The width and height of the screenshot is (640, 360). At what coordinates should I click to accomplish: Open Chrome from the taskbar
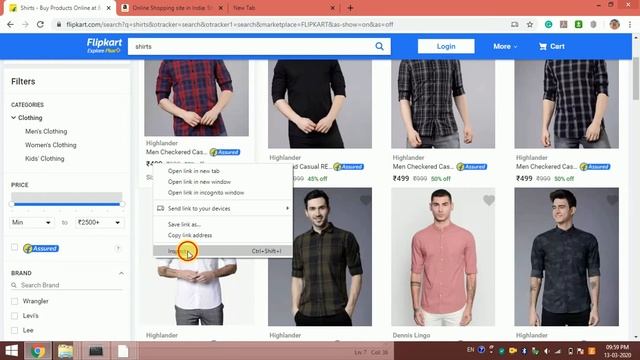pos(38,351)
